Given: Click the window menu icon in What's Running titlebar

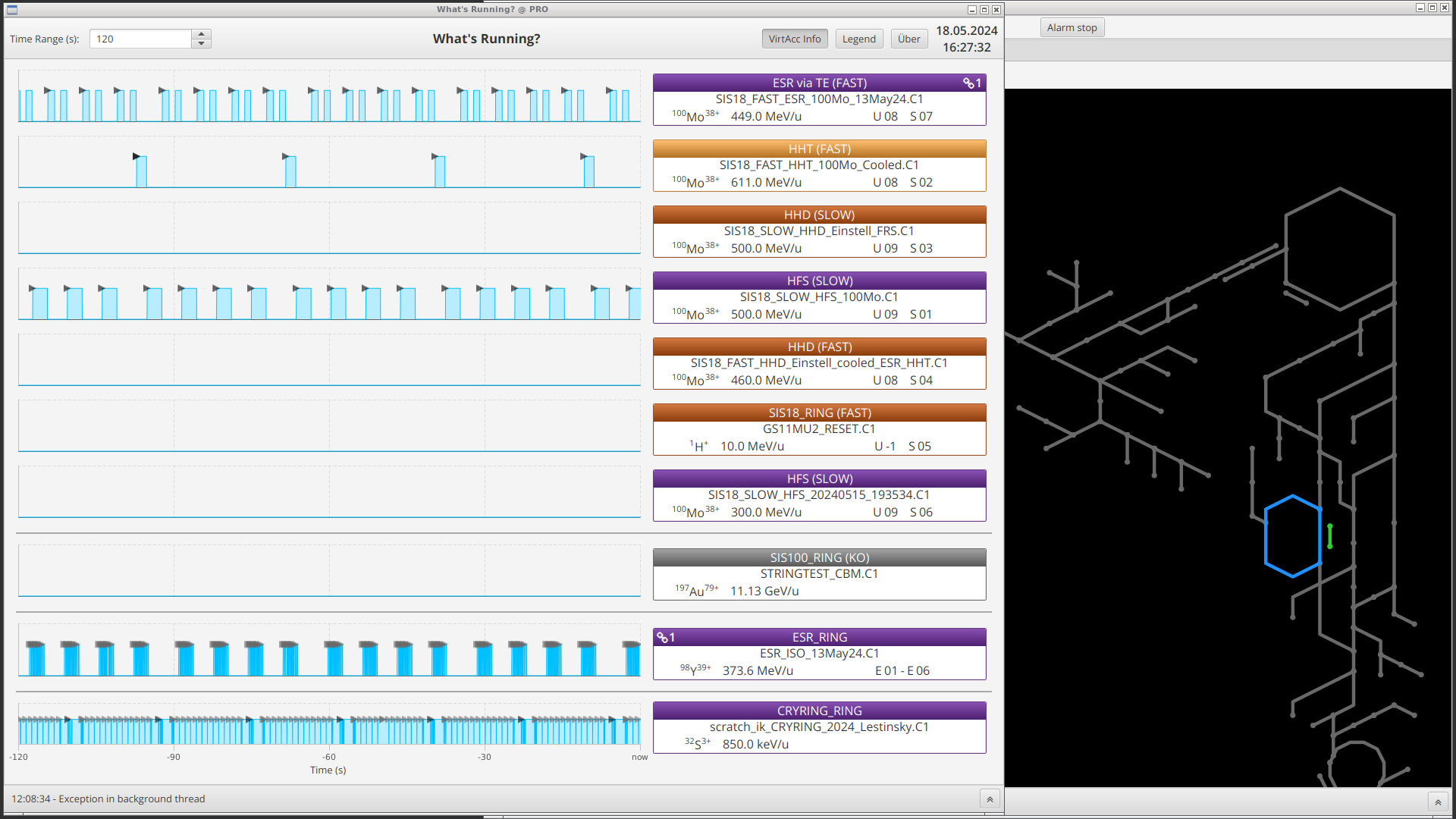Looking at the screenshot, I should pyautogui.click(x=12, y=9).
